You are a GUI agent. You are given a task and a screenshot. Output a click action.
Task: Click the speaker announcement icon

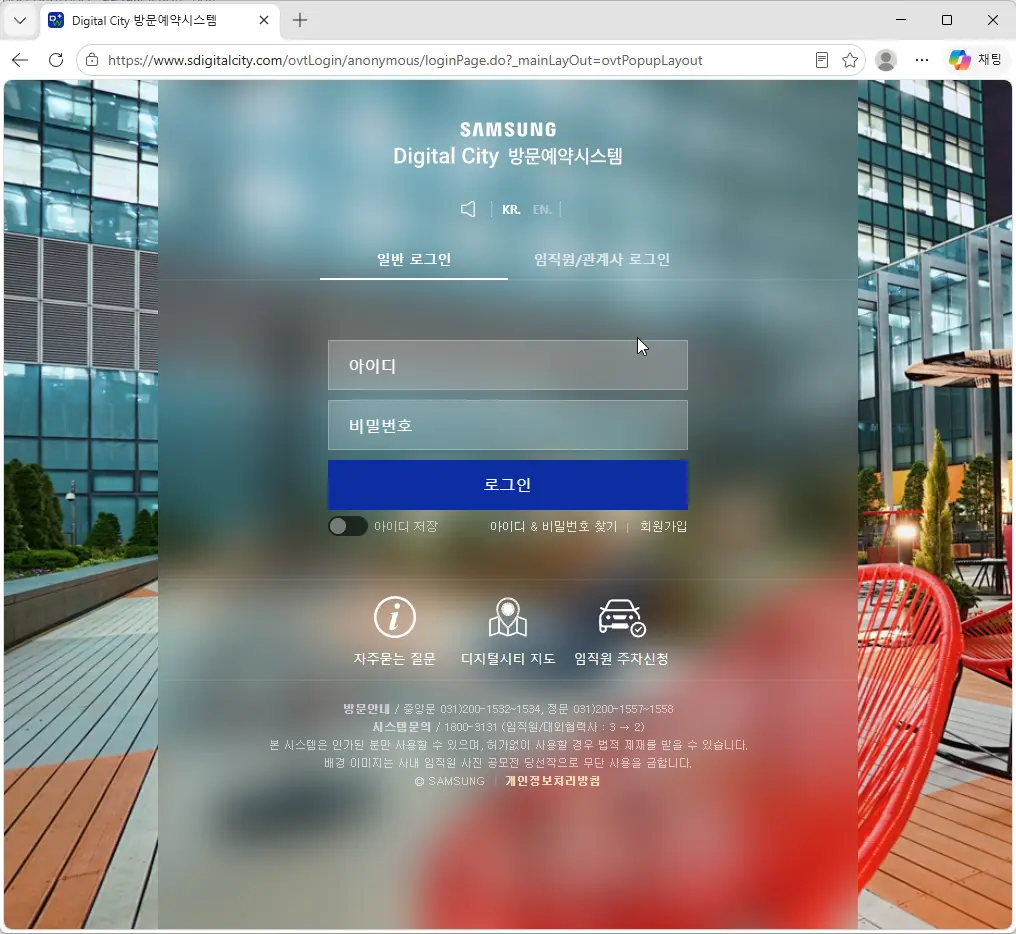(x=468, y=209)
